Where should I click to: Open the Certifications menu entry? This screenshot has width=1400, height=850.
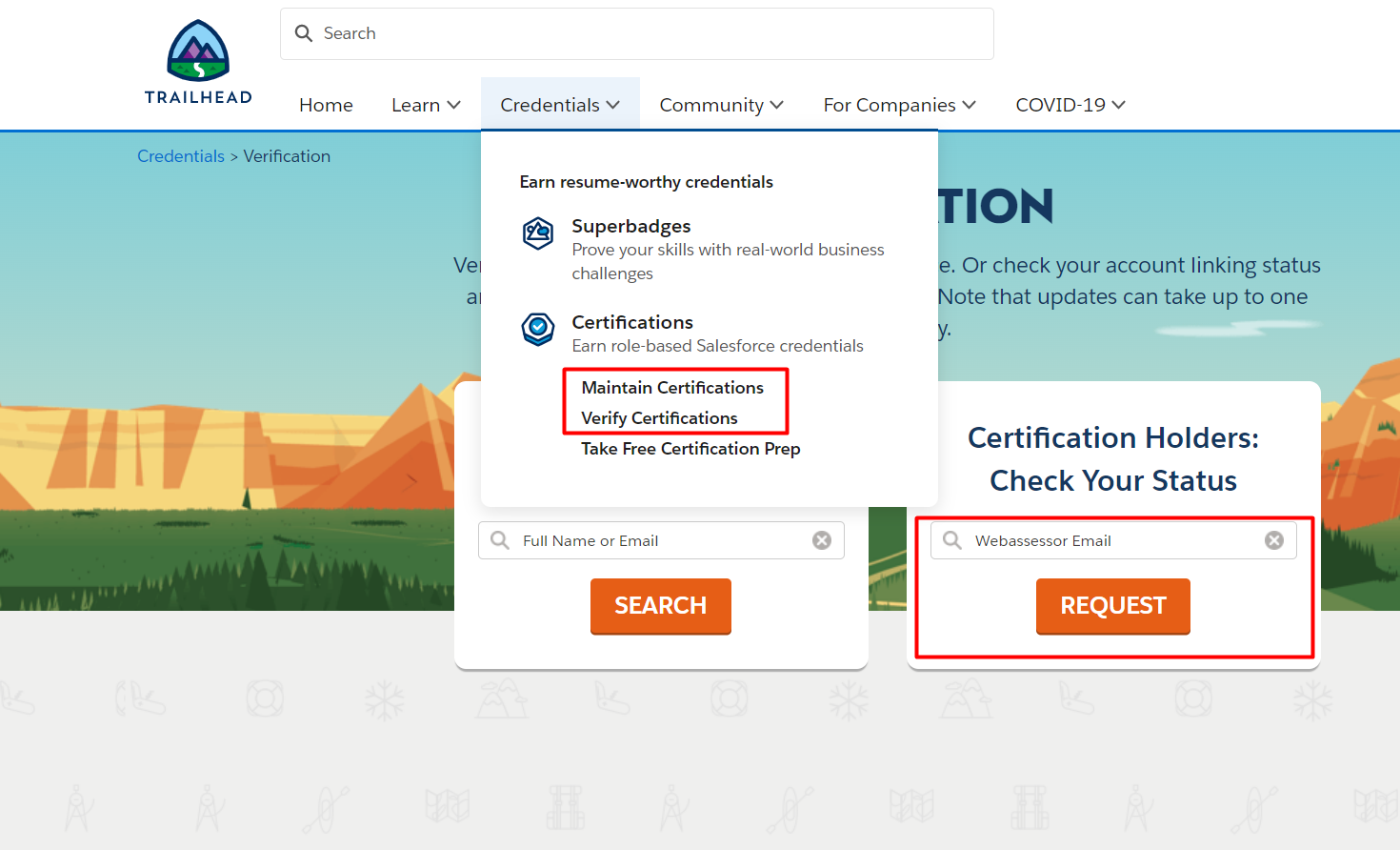(632, 322)
